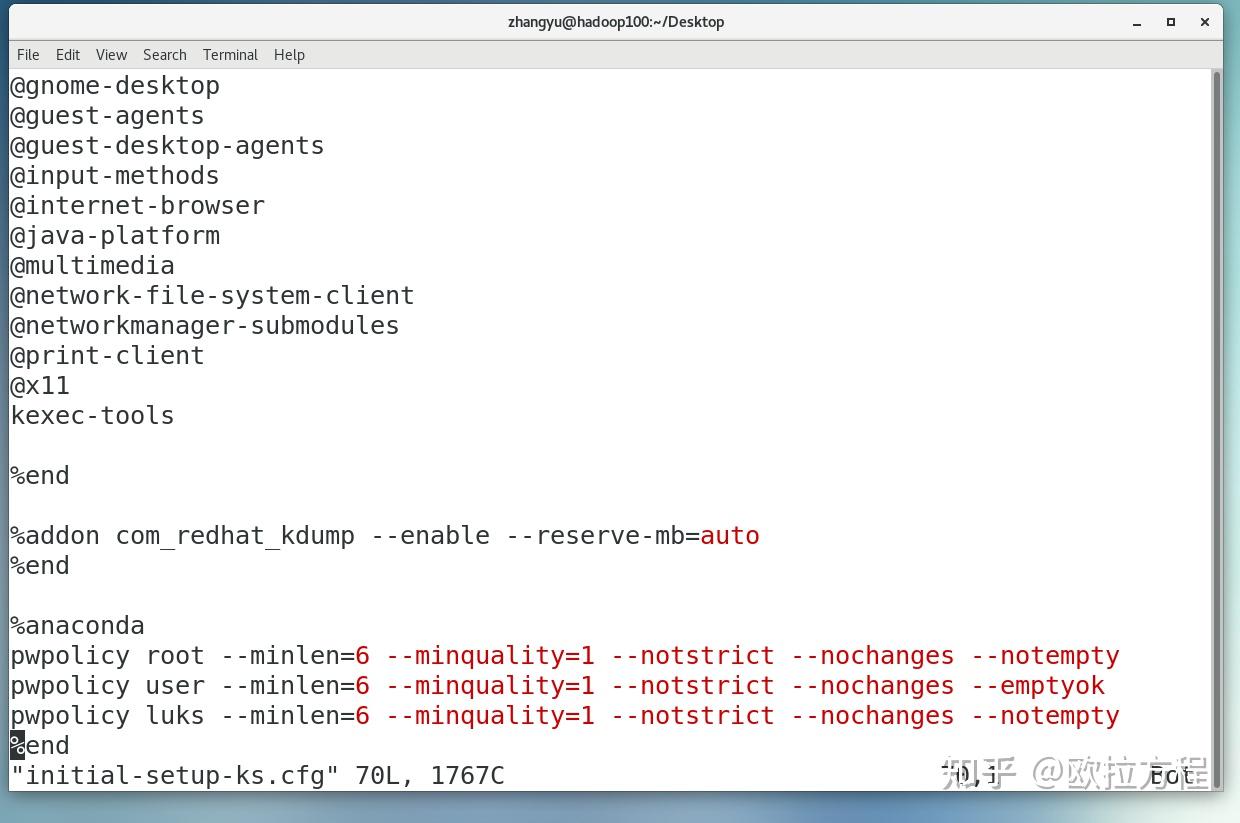Click the @gnome-desktop line

pyautogui.click(x=115, y=86)
